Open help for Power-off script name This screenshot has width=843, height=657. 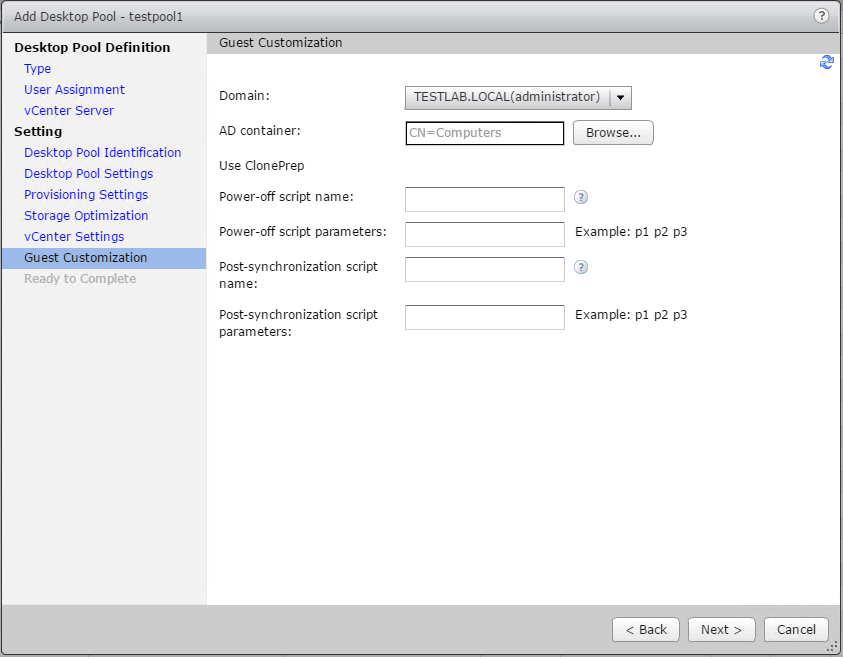(581, 197)
